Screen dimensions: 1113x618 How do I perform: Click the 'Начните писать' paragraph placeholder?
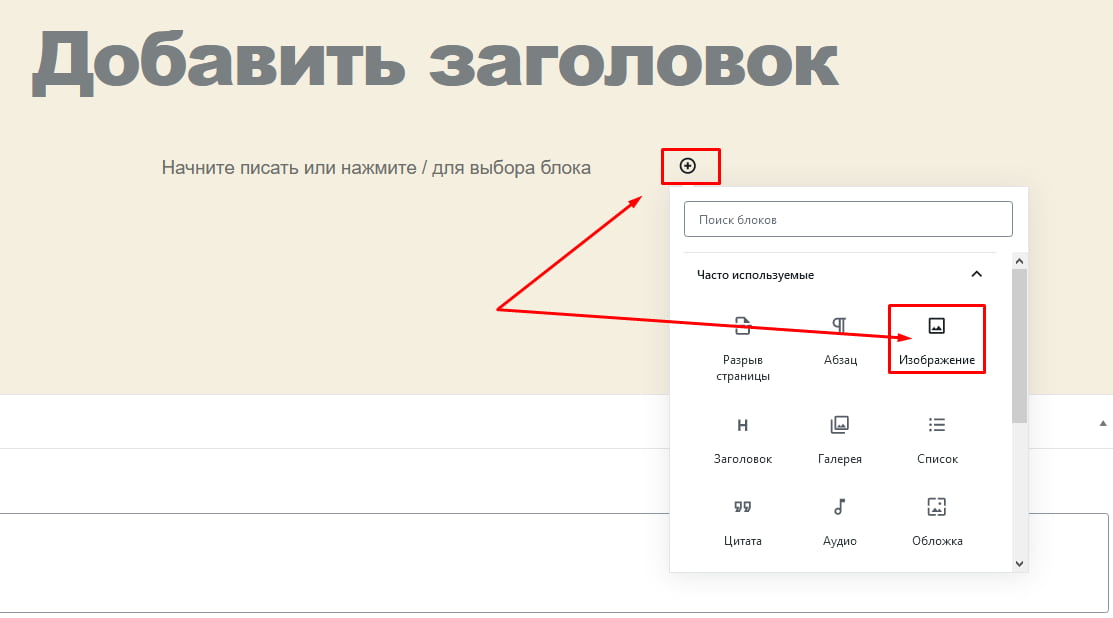click(x=376, y=167)
